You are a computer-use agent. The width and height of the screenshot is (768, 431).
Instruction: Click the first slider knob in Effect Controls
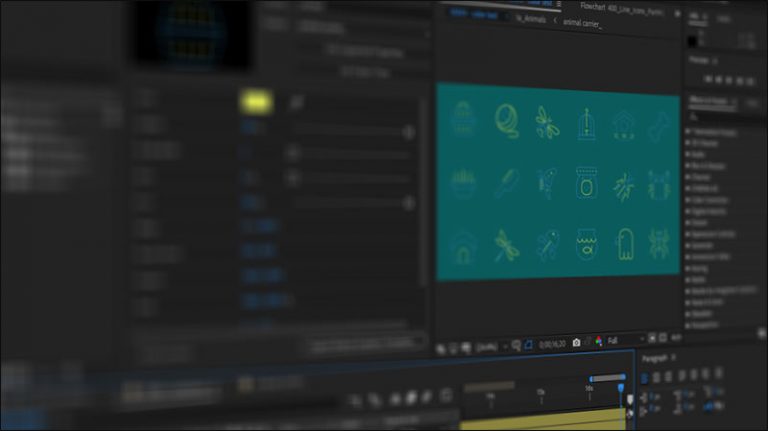[x=408, y=132]
